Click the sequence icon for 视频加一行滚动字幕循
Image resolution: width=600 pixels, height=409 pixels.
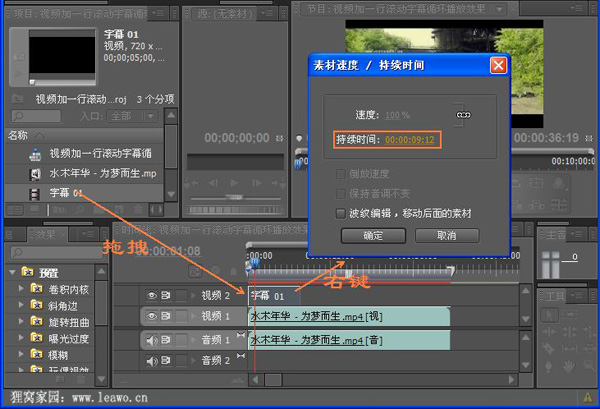pyautogui.click(x=35, y=154)
